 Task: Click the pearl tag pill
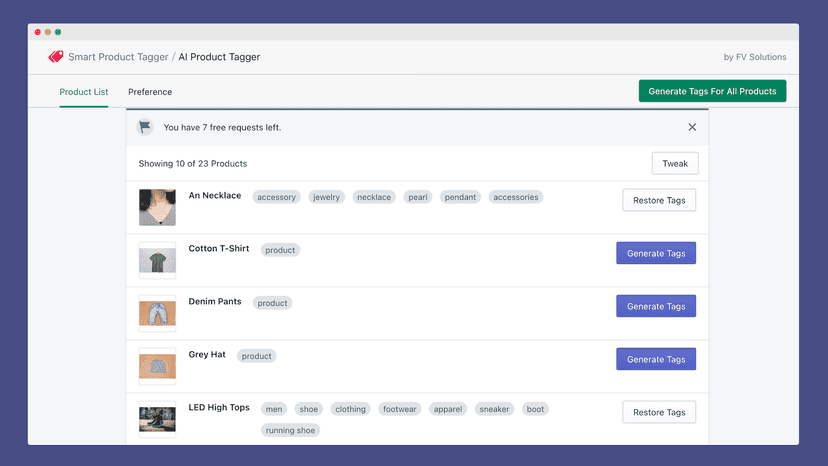(x=418, y=197)
